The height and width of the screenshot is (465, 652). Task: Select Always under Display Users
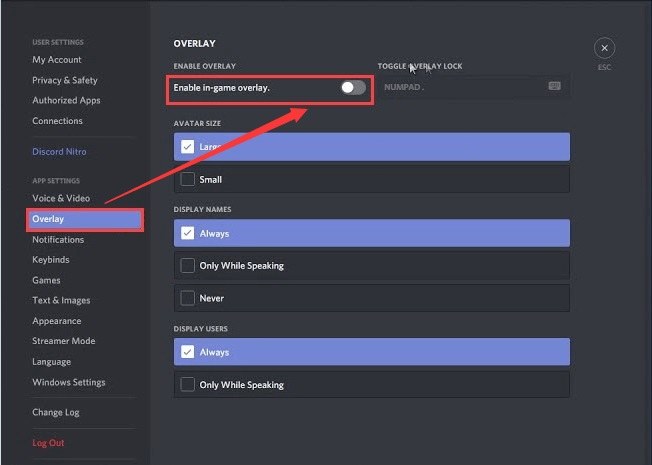(x=188, y=352)
